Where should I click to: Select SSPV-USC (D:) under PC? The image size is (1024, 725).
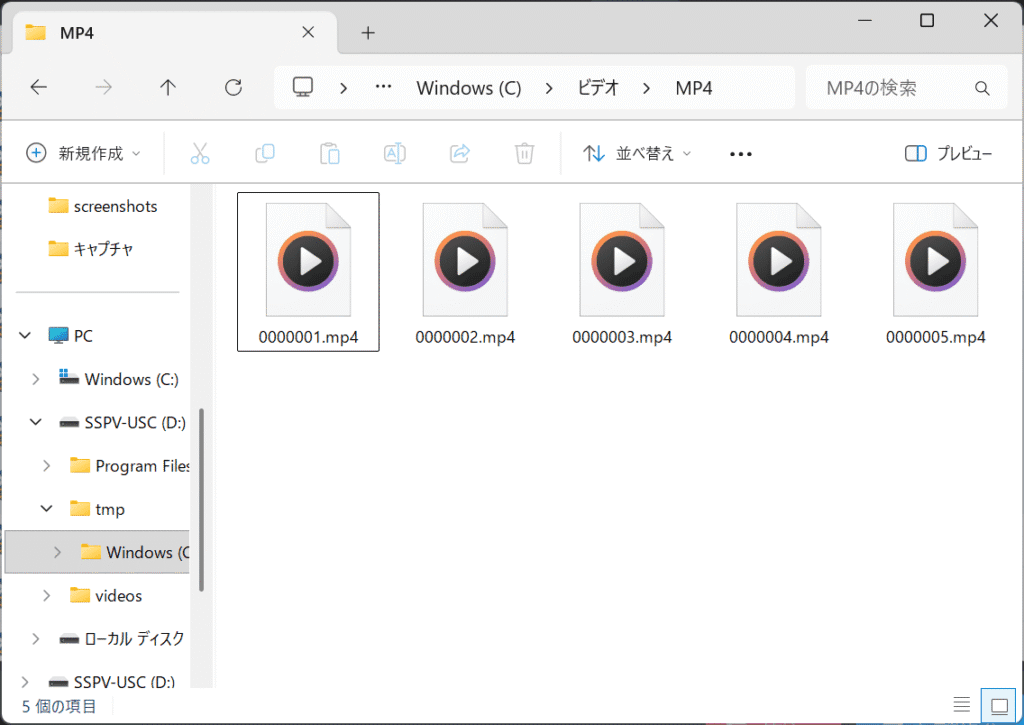[x=122, y=423]
